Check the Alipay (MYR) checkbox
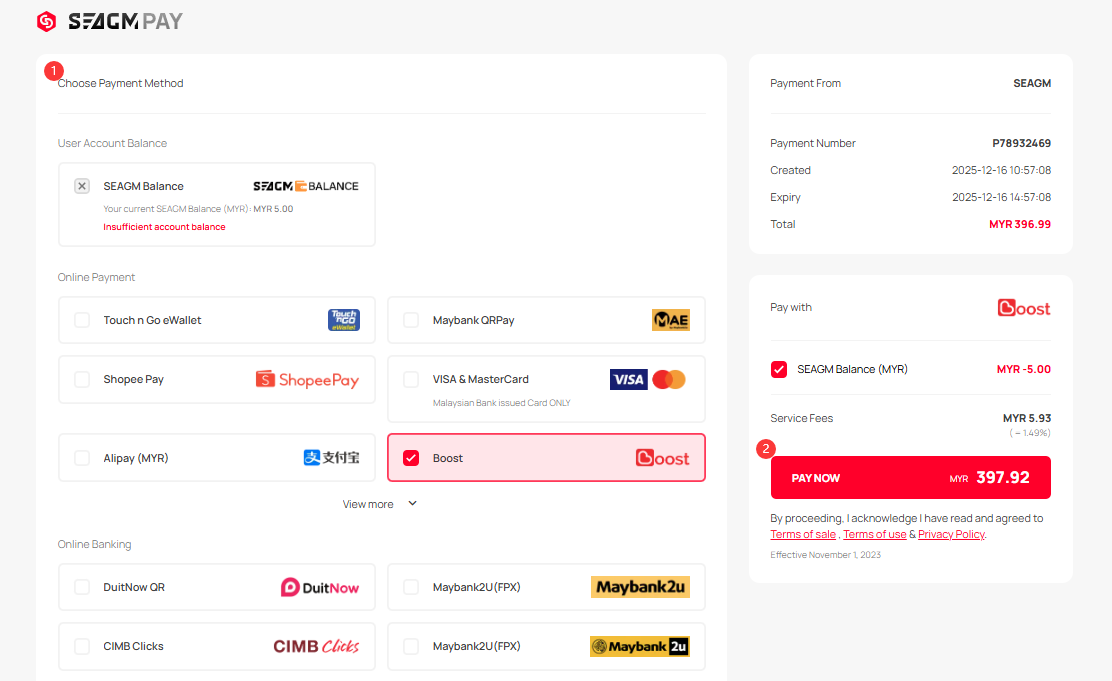Screen dimensions: 1112x681 point(82,458)
